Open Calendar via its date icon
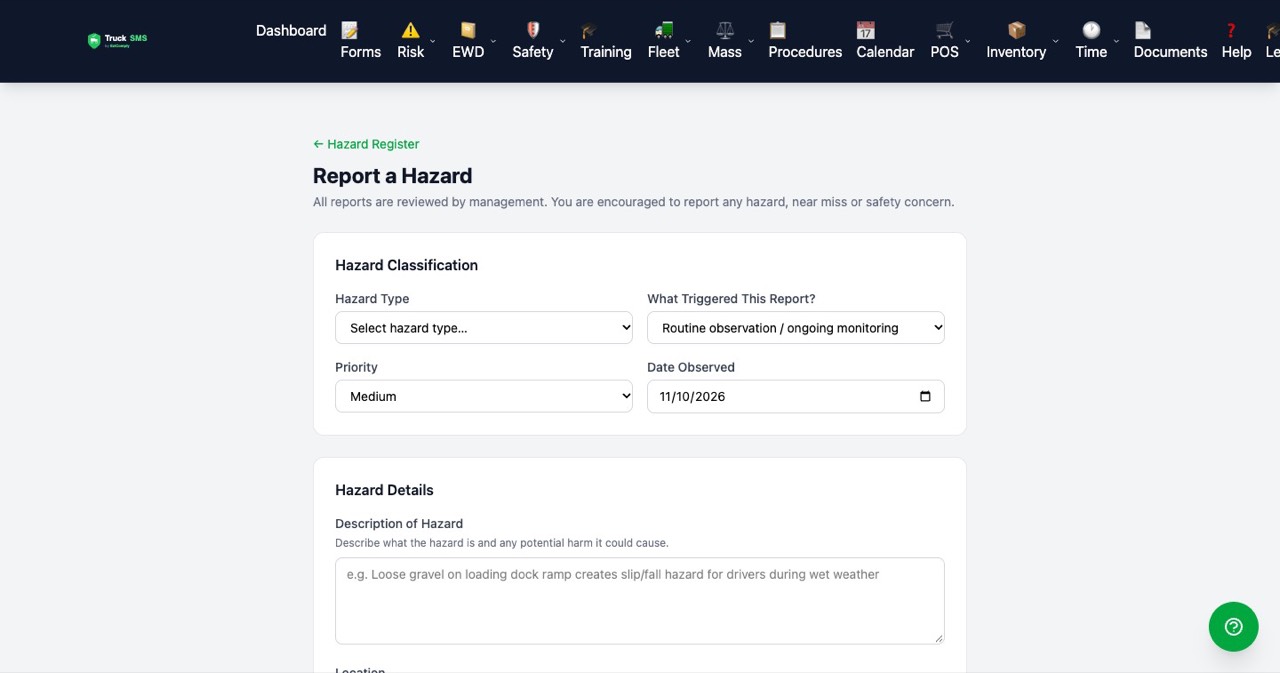 [866, 30]
